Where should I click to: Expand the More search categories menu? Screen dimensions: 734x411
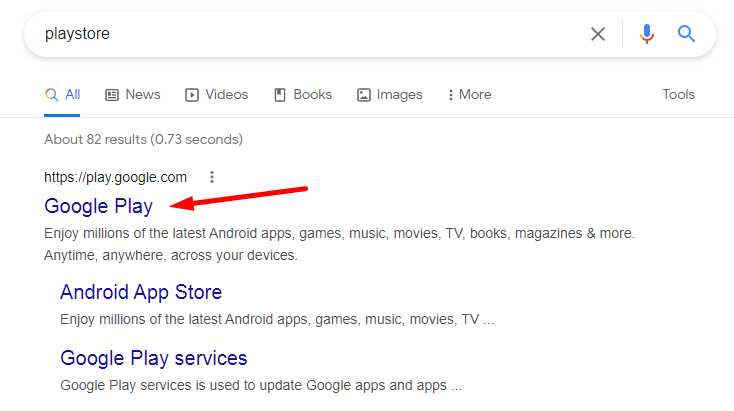(x=470, y=95)
